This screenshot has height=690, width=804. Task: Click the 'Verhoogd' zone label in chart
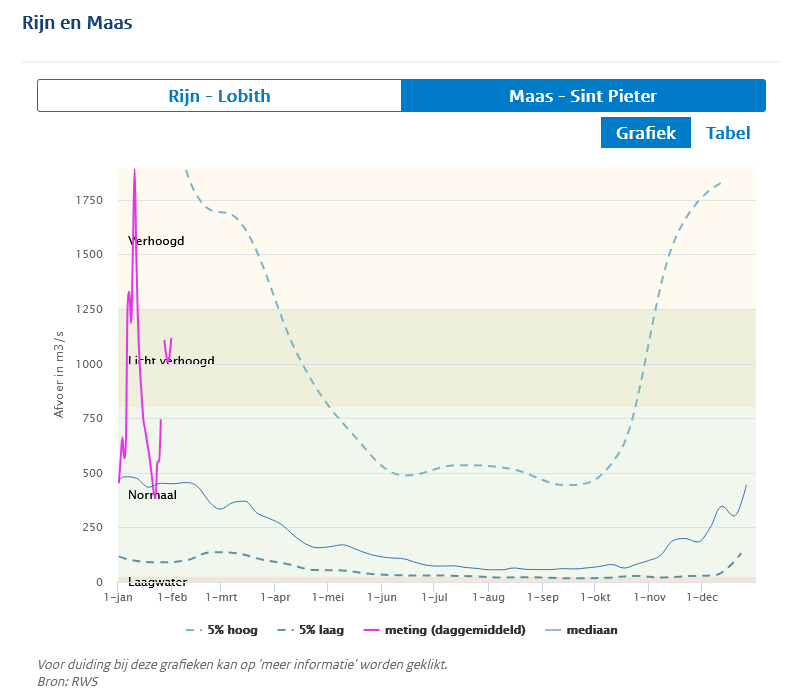point(156,241)
